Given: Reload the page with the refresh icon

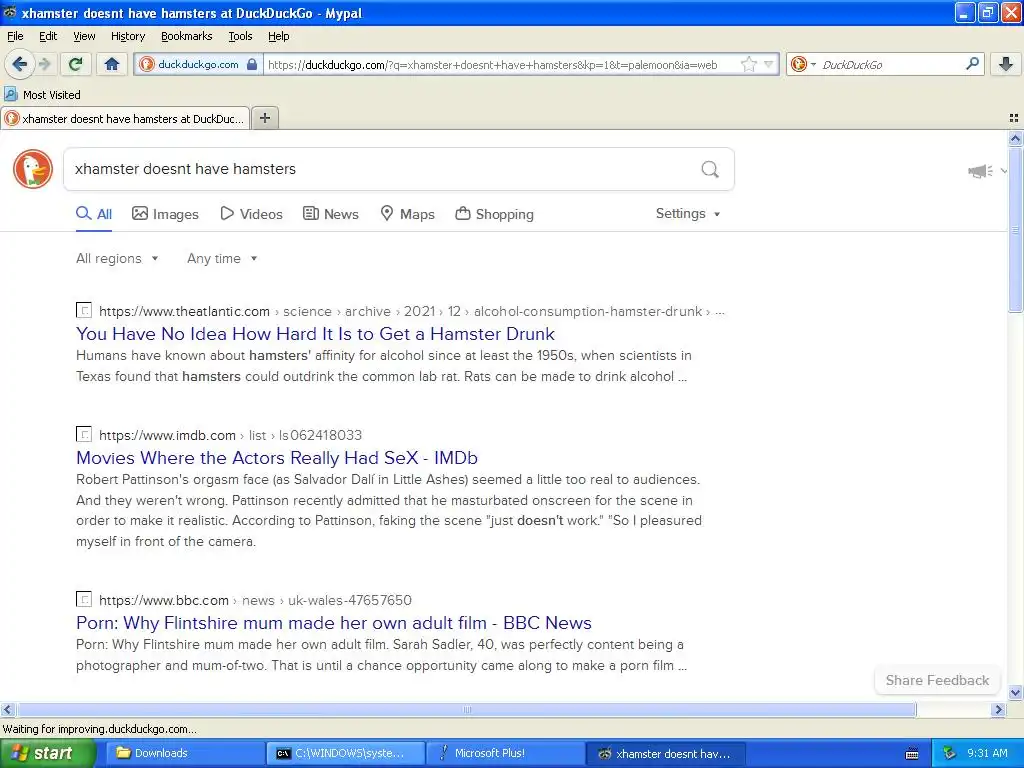Looking at the screenshot, I should coord(76,64).
